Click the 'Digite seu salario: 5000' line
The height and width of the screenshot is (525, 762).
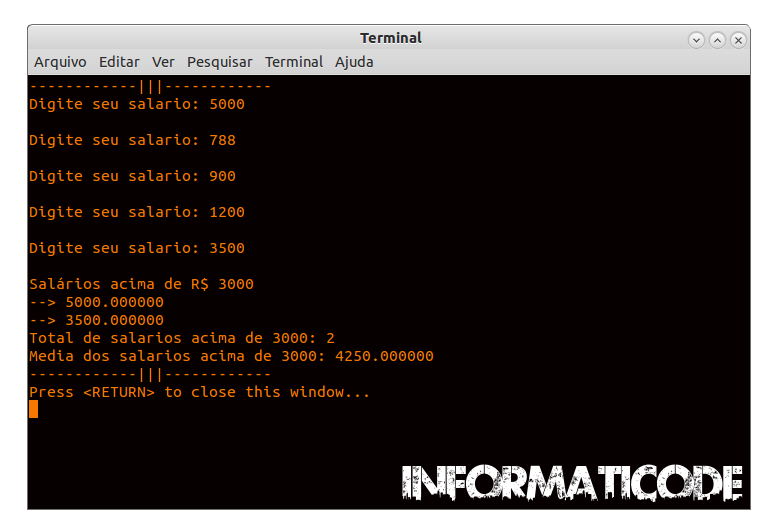137,104
